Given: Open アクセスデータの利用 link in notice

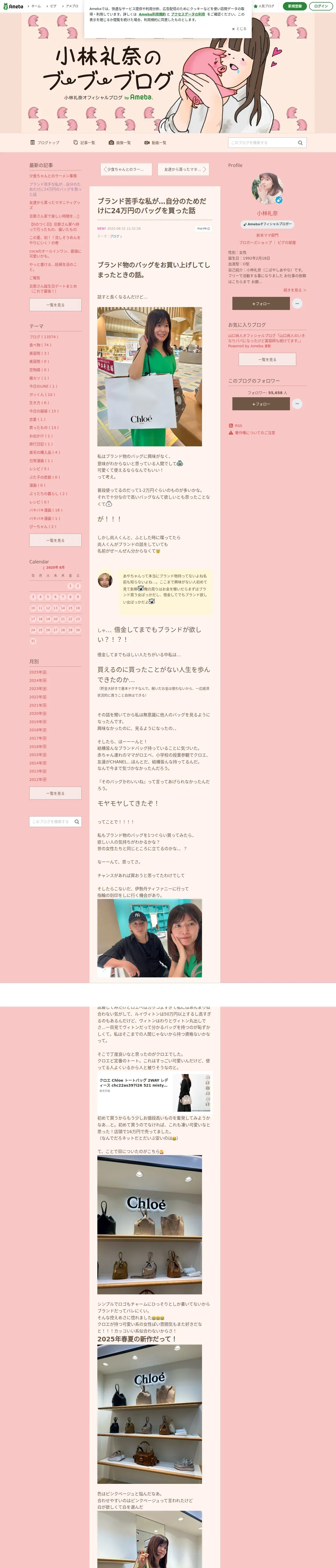Looking at the screenshot, I should click(188, 14).
